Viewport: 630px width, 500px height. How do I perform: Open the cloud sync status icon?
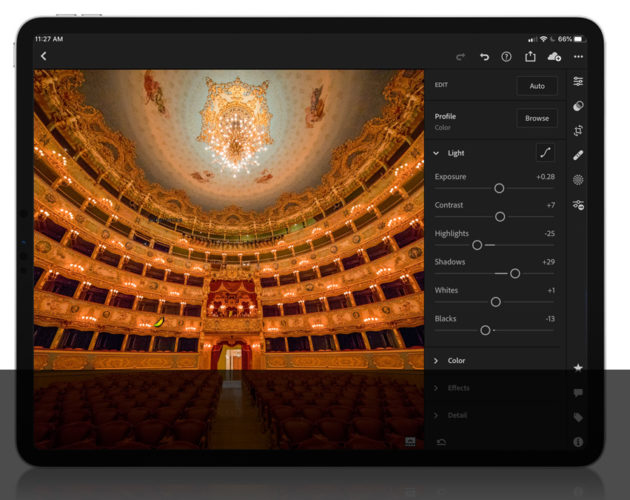tap(554, 56)
